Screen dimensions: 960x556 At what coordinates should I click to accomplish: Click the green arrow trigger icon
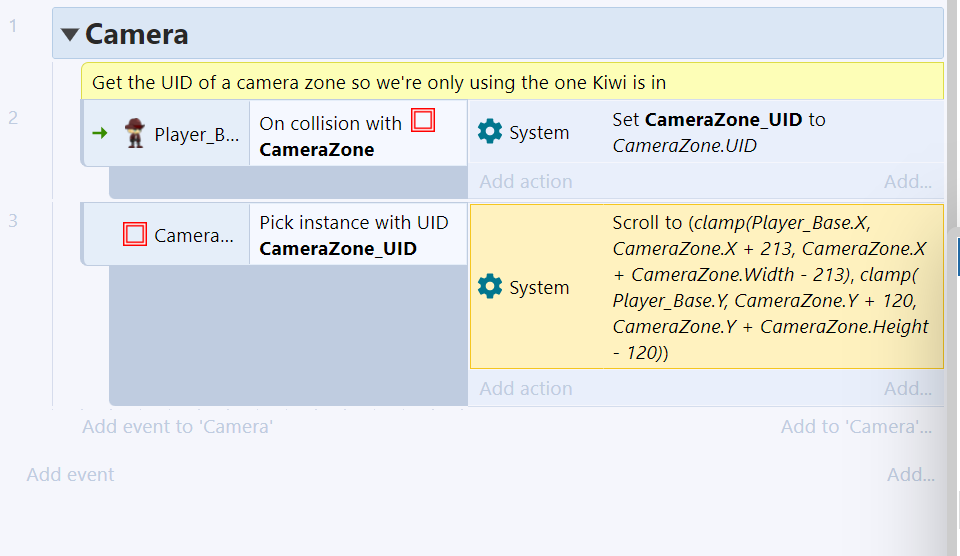click(100, 133)
